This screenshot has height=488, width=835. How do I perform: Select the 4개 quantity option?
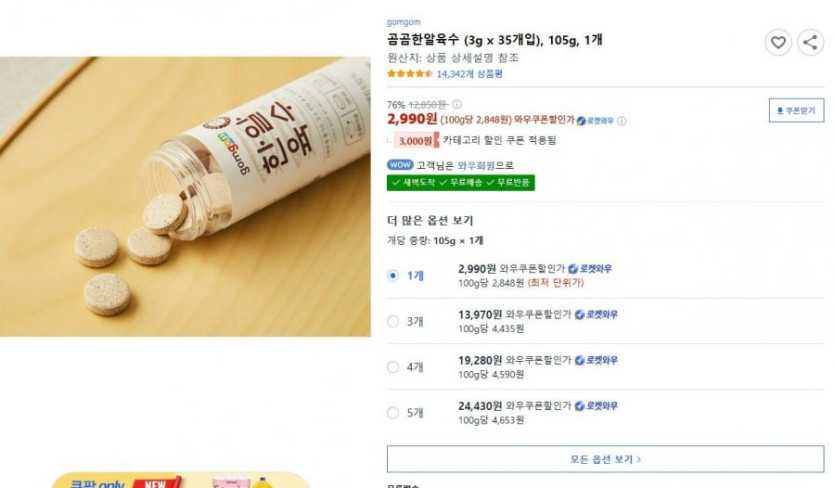point(393,367)
